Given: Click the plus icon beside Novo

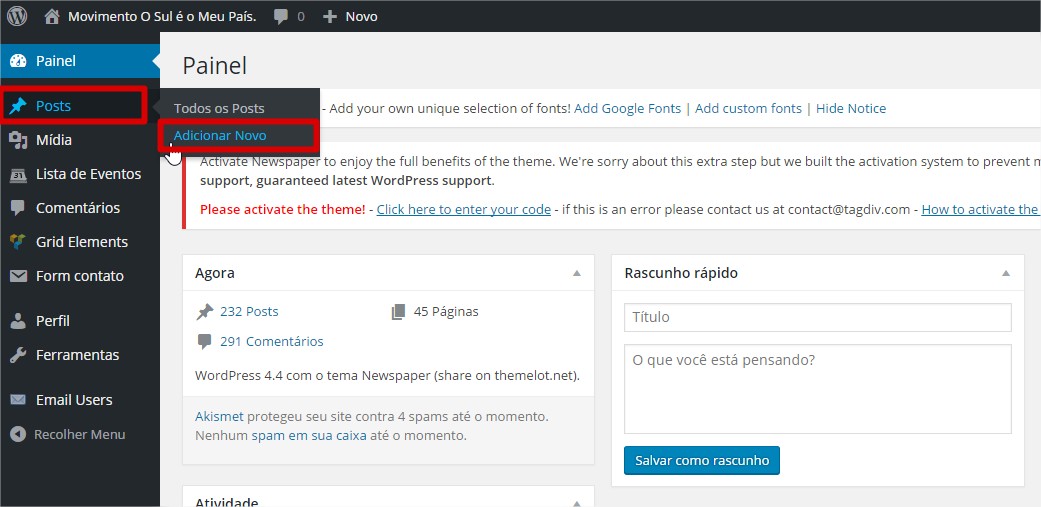Looking at the screenshot, I should 330,16.
